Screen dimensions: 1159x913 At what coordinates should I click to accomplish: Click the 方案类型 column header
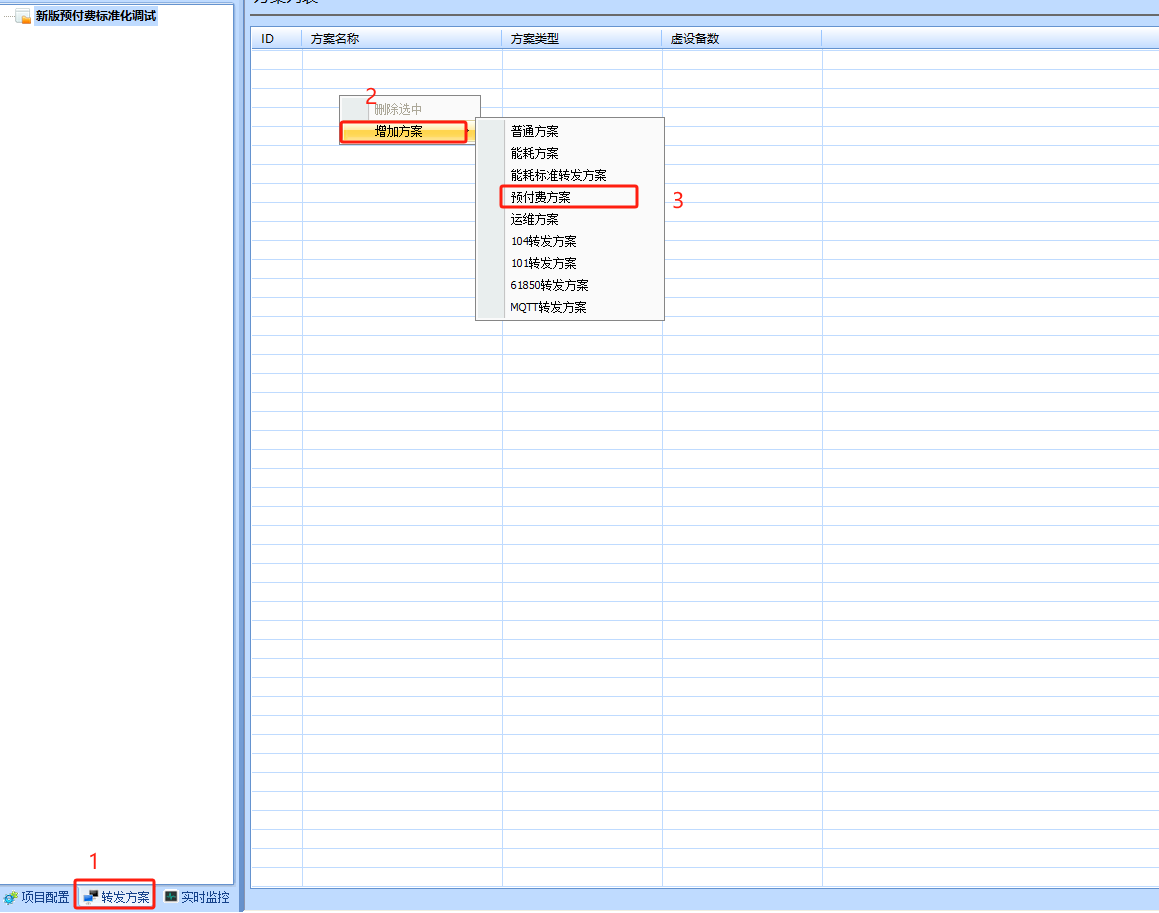[535, 39]
